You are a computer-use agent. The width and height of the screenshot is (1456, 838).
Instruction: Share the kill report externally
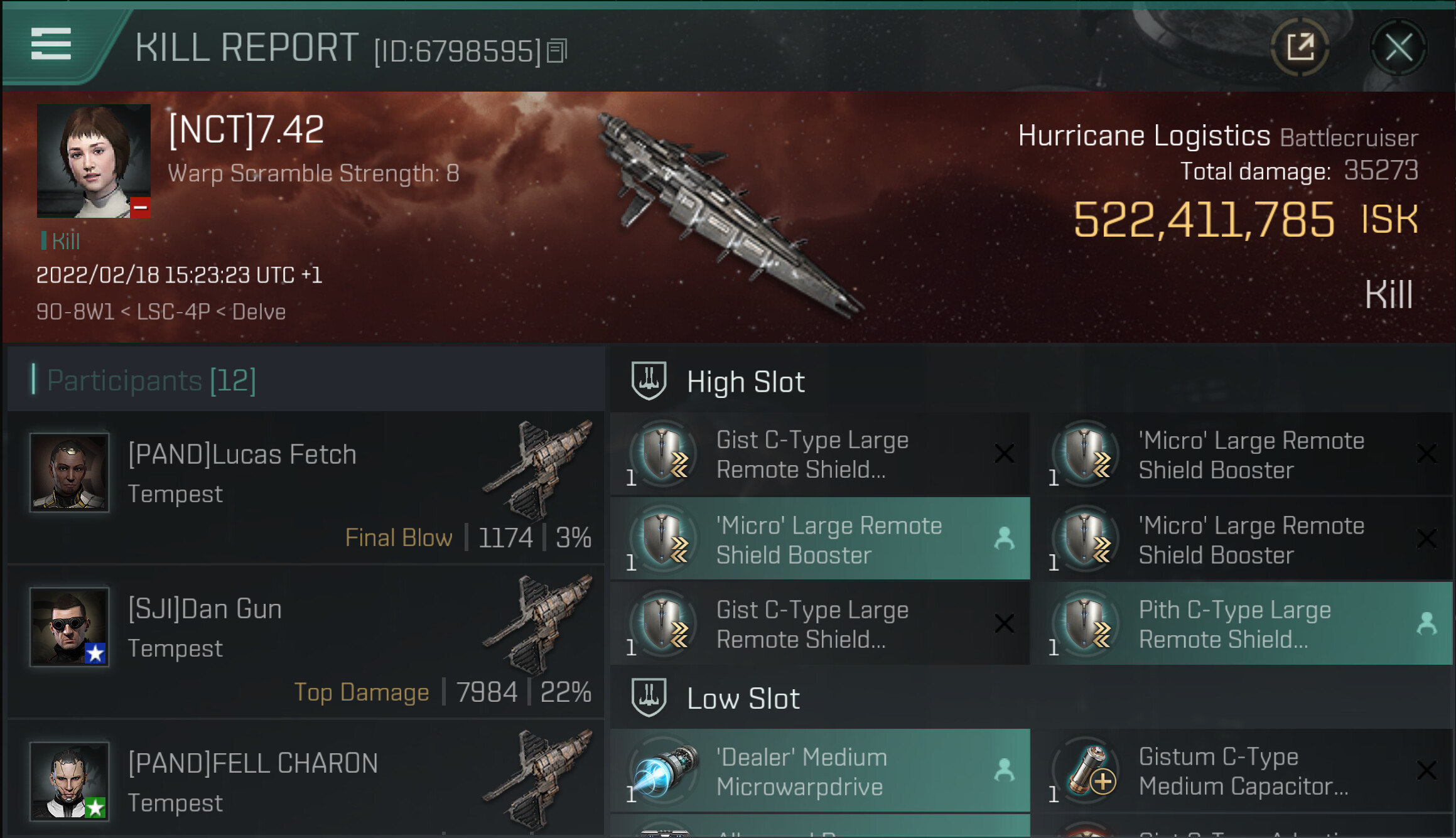[x=1300, y=47]
